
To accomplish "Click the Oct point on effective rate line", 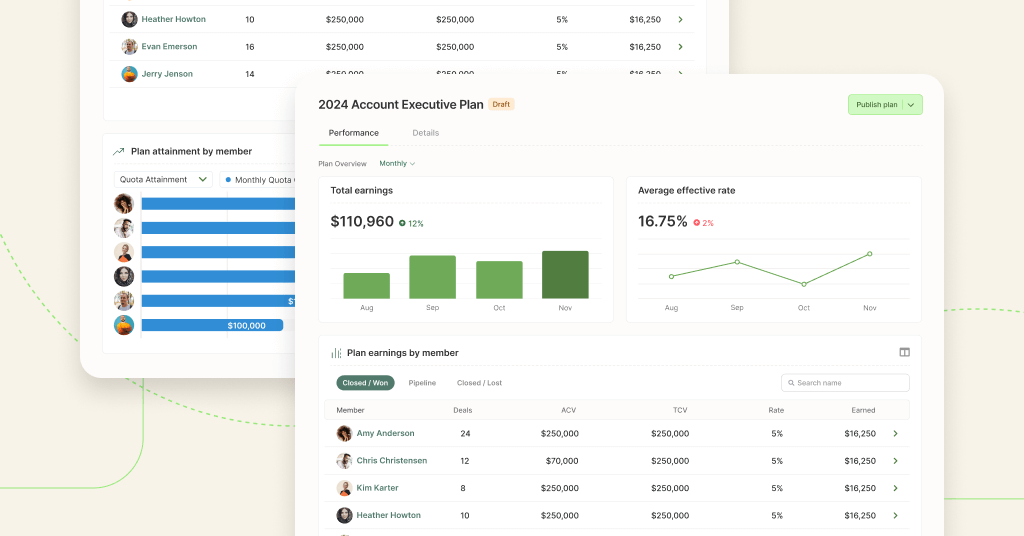I will pyautogui.click(x=804, y=285).
